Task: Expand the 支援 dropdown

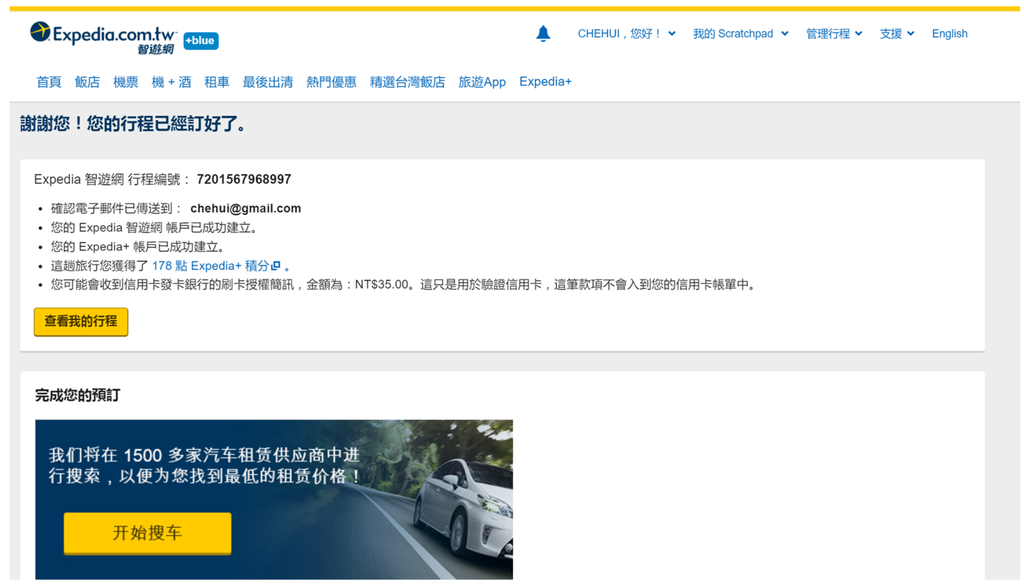Action: pyautogui.click(x=891, y=32)
